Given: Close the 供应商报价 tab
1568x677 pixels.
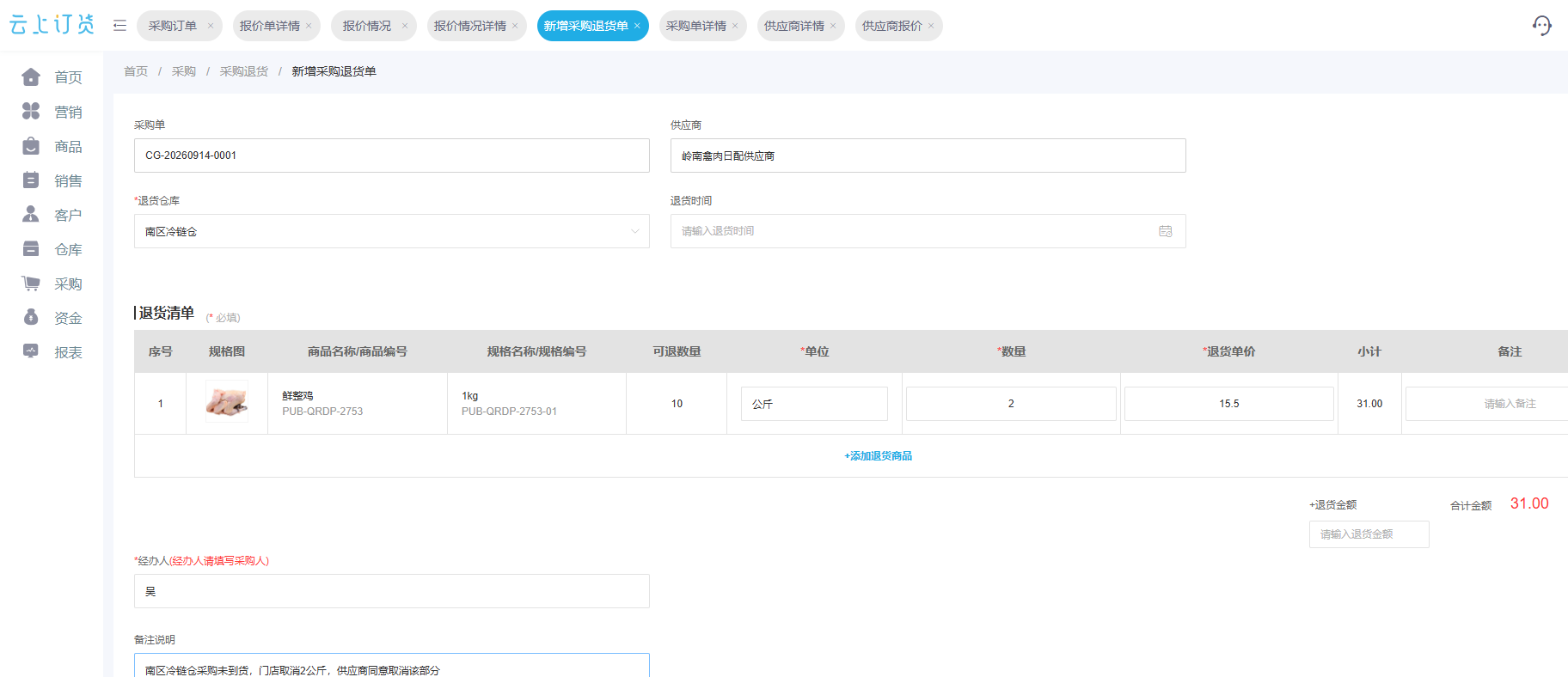Looking at the screenshot, I should [x=931, y=26].
